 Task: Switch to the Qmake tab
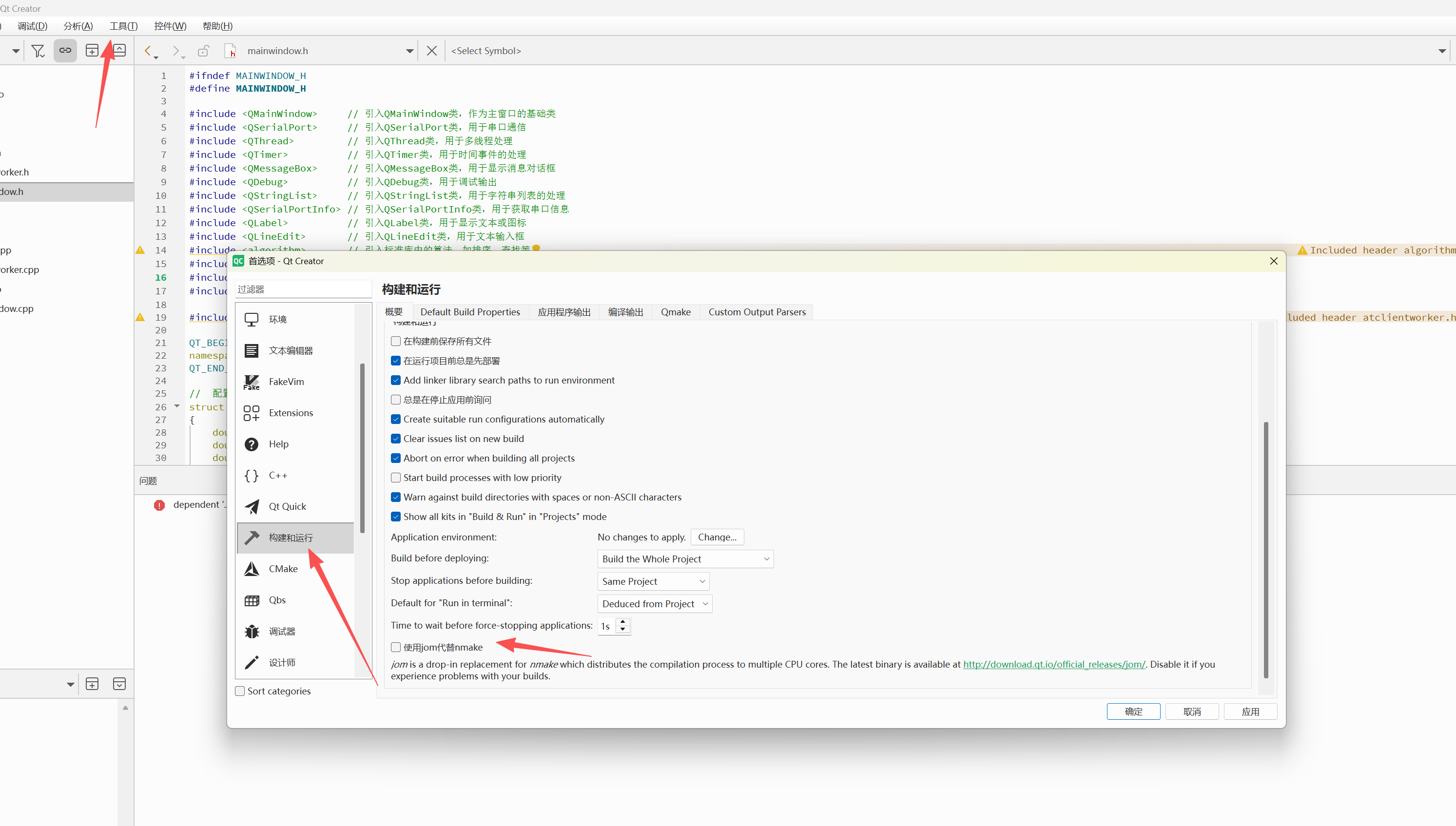click(x=675, y=312)
